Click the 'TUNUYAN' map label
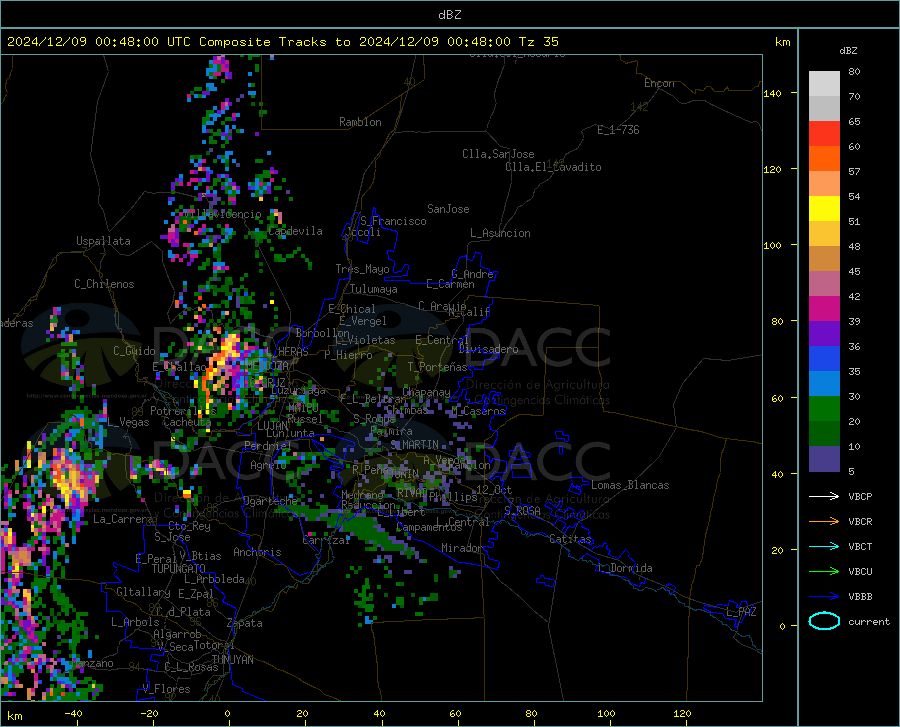This screenshot has width=900, height=727. (x=232, y=660)
